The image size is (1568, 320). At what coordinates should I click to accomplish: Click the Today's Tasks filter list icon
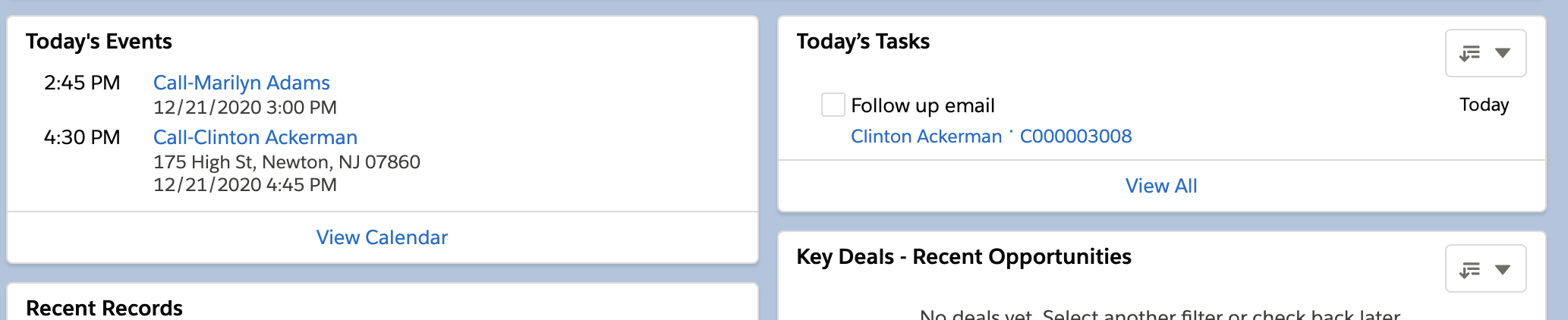tap(1470, 53)
